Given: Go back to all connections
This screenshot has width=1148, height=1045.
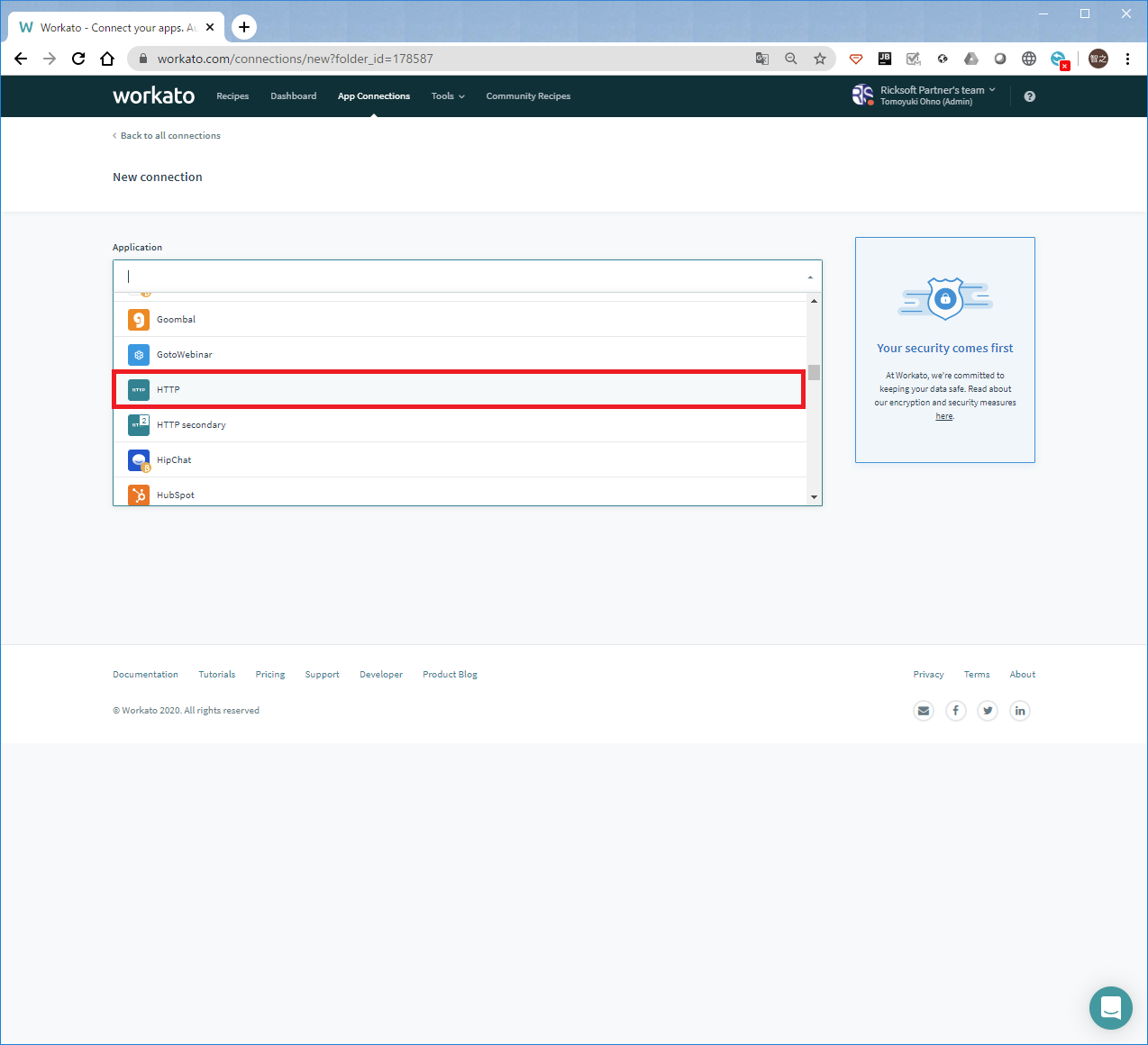Looking at the screenshot, I should pos(167,136).
